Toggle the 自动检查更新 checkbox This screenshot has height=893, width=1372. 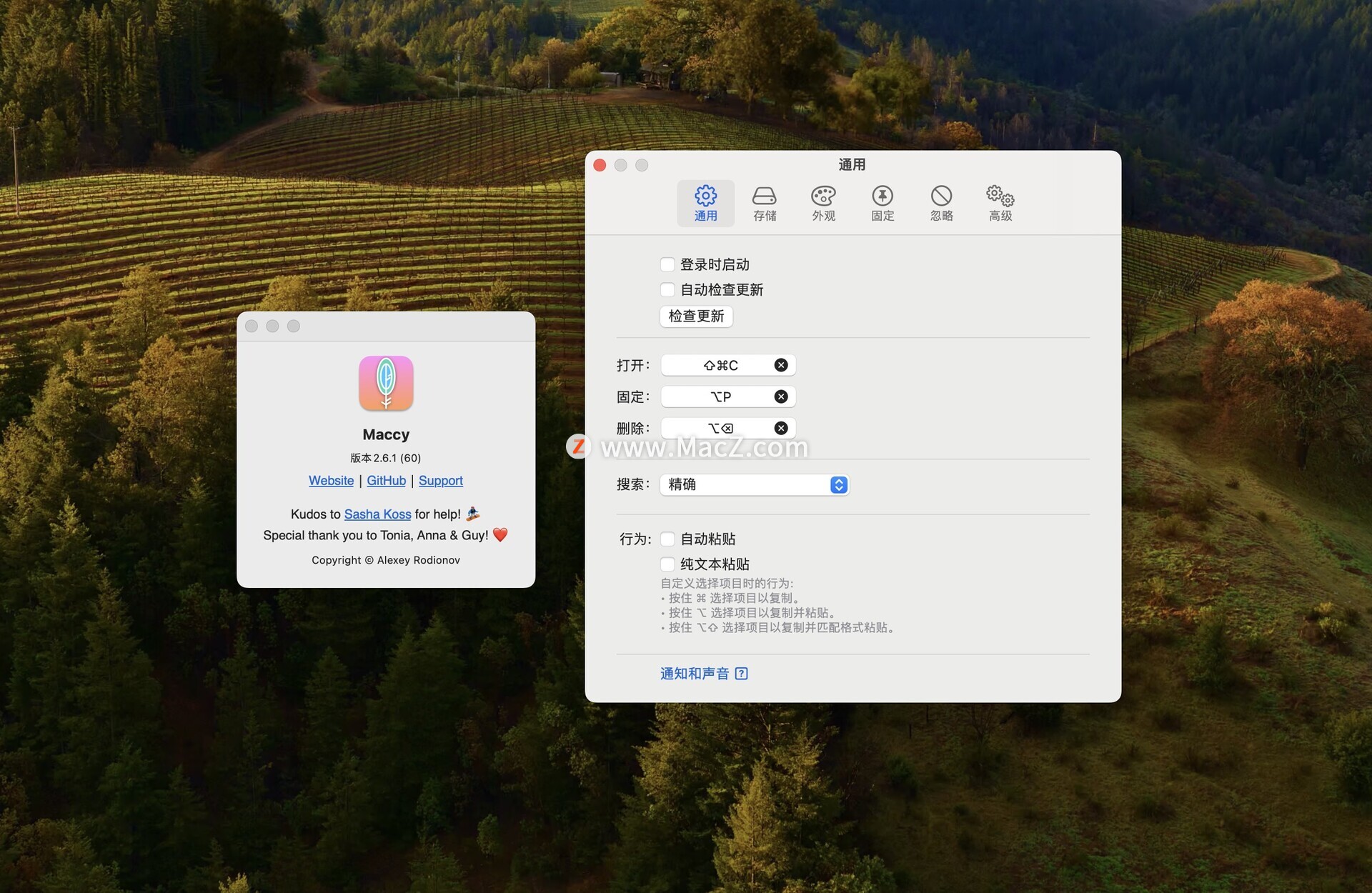pyautogui.click(x=667, y=289)
